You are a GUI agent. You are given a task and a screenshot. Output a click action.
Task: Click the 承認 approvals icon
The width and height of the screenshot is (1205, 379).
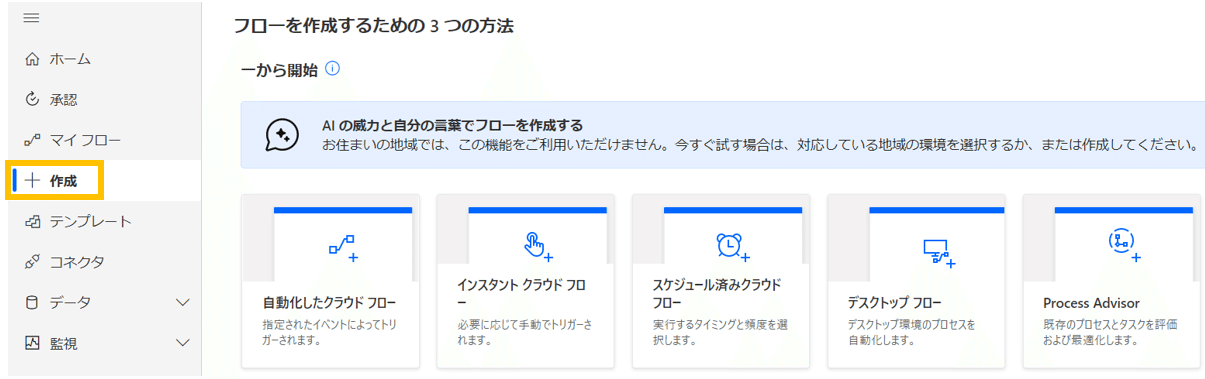pyautogui.click(x=32, y=99)
